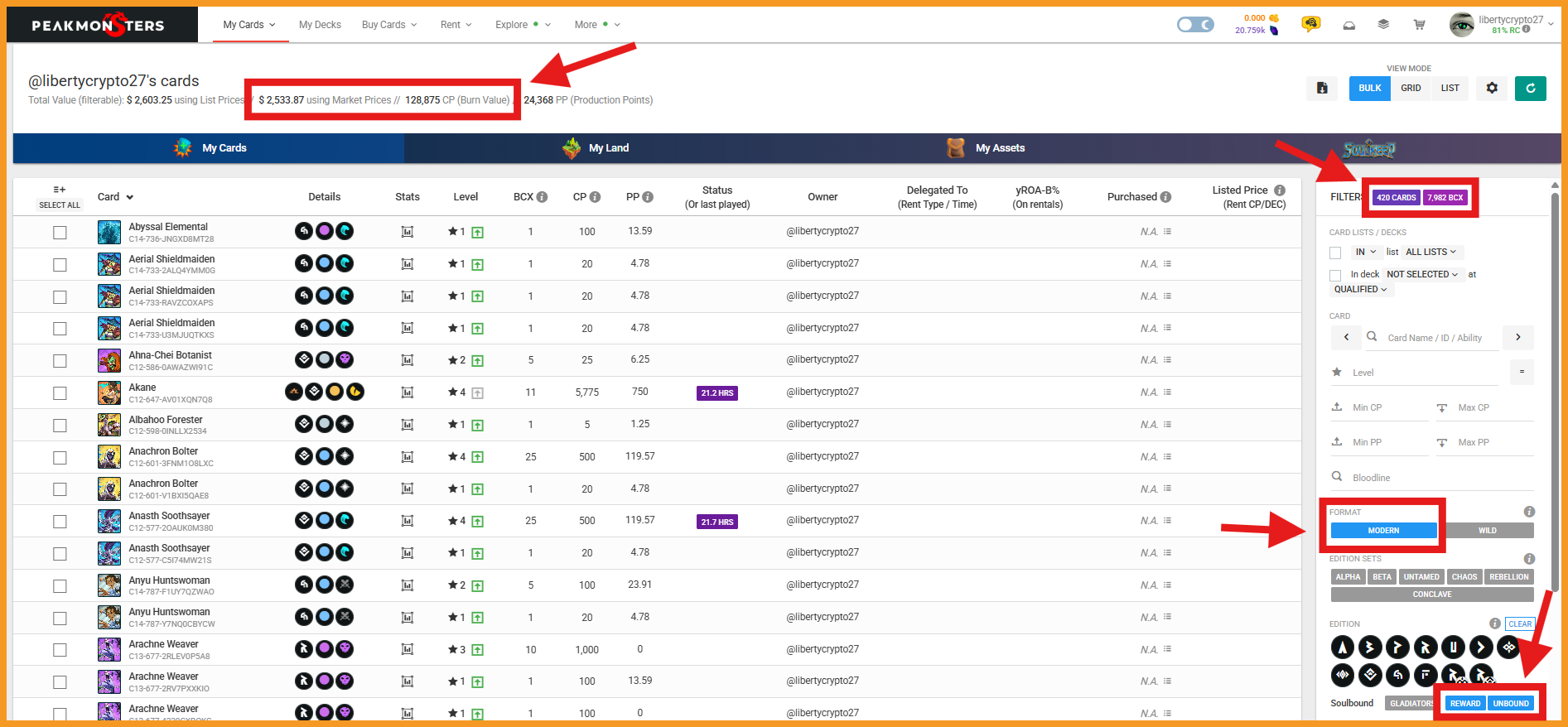Download the cards file export
1568x727 pixels.
pos(1322,88)
